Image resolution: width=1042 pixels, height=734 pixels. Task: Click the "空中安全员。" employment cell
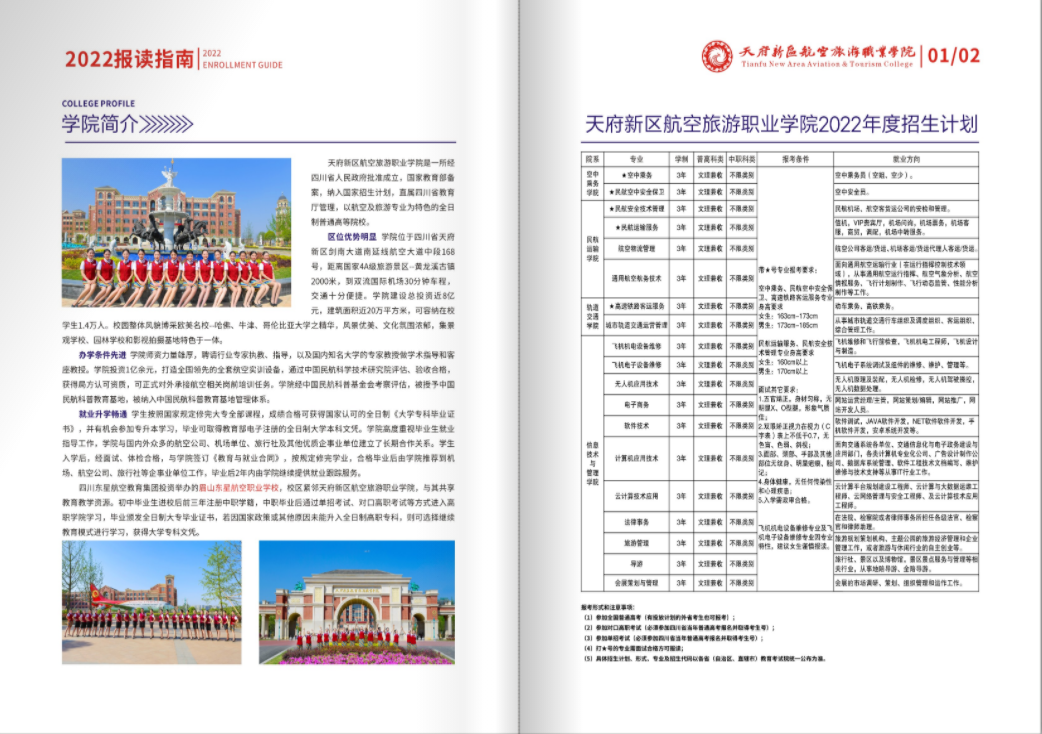pos(906,192)
